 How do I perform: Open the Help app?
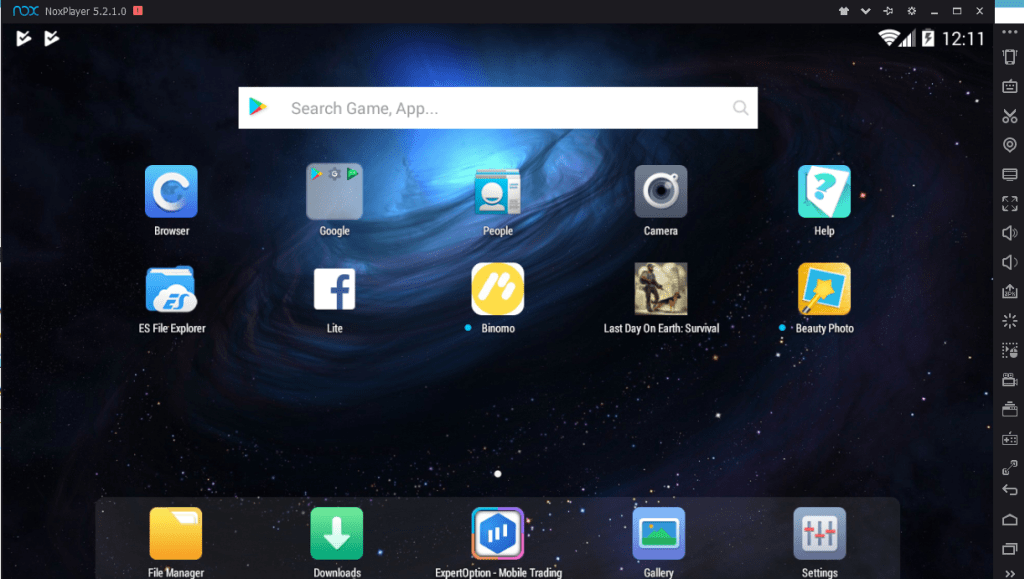pos(824,191)
